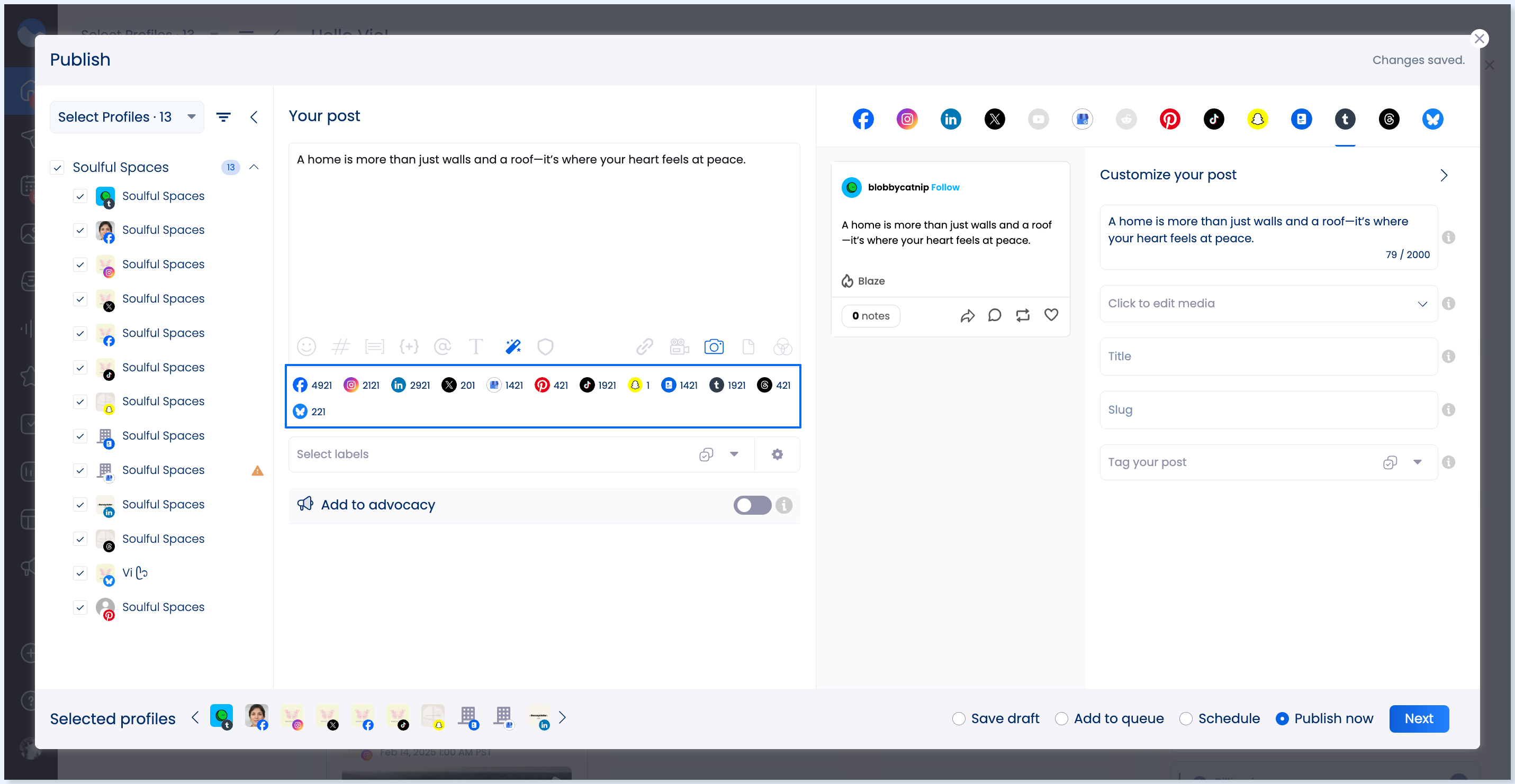1515x784 pixels.
Task: Click the share arrow in Tumblr preview
Action: click(968, 316)
